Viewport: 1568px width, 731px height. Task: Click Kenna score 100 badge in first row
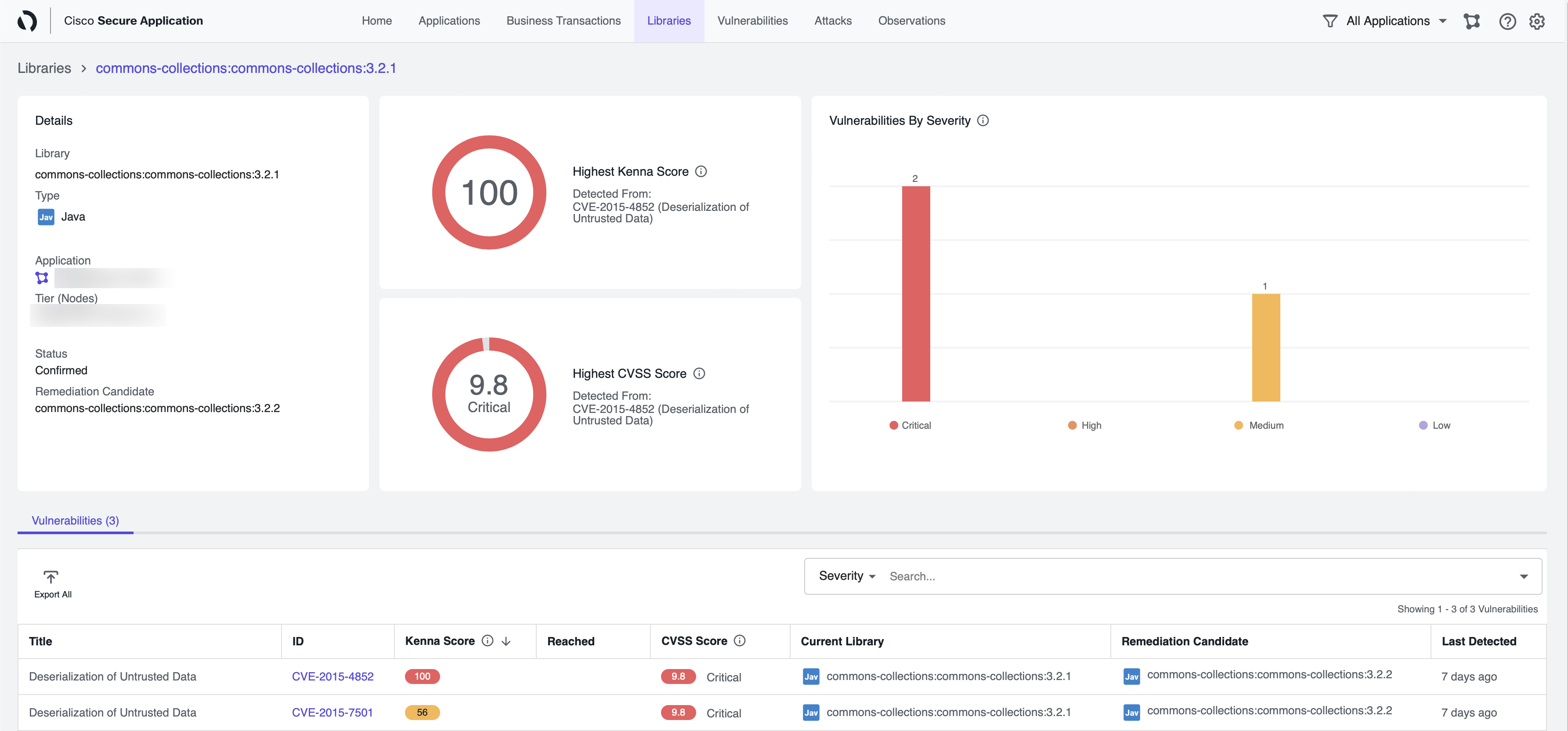(423, 676)
